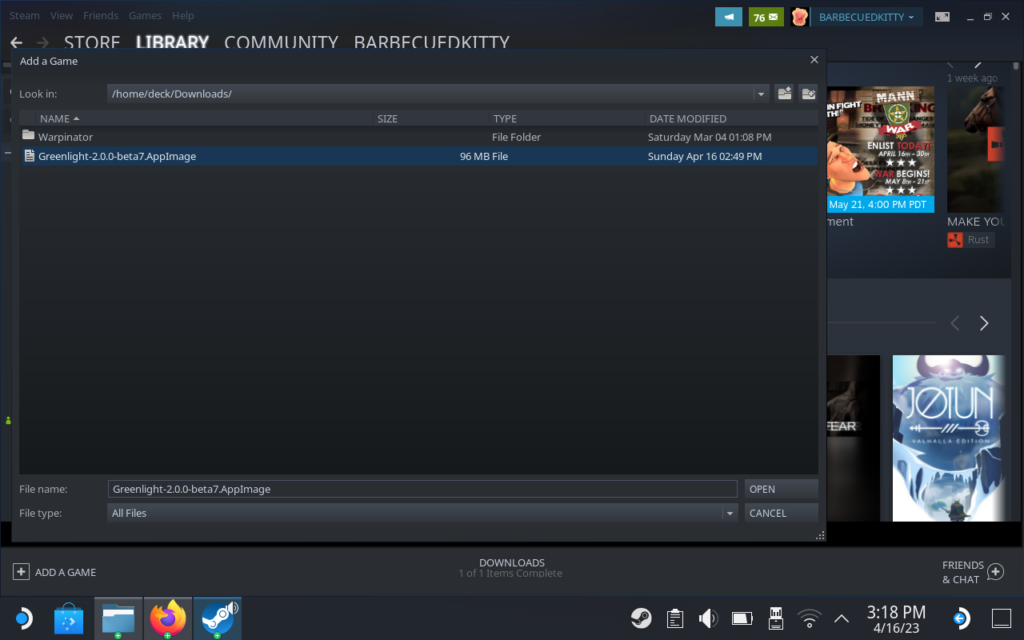Show next items with the right chevron
Viewport: 1024px width, 640px height.
click(x=984, y=323)
